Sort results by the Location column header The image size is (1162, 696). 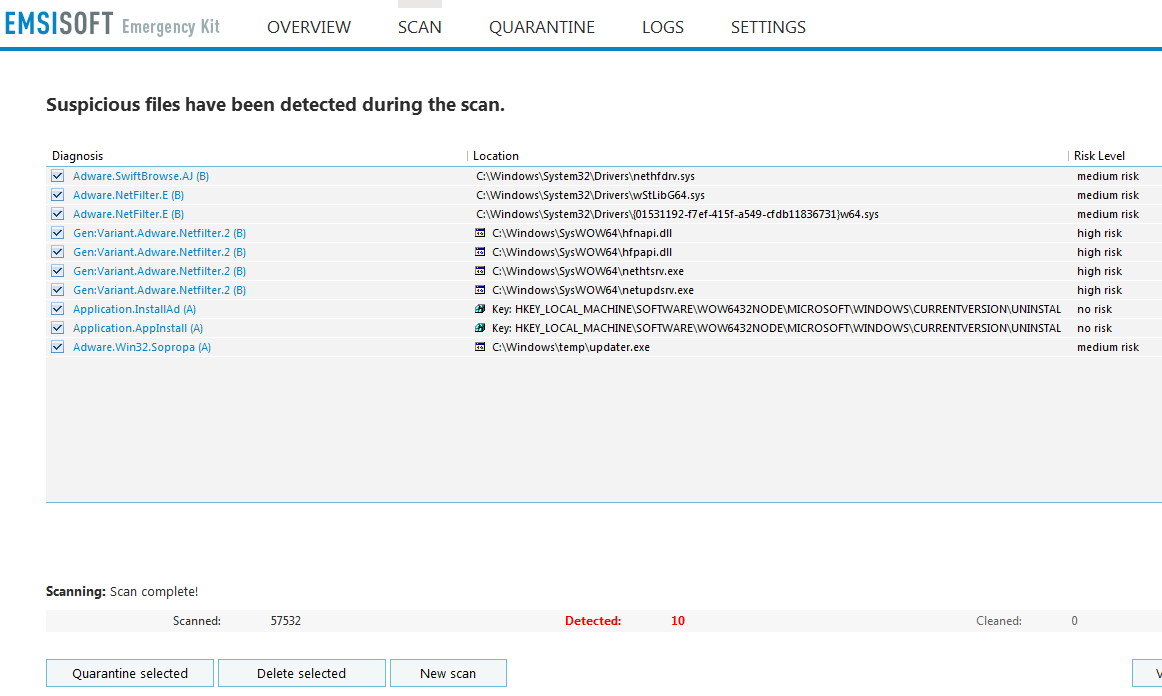(496, 156)
